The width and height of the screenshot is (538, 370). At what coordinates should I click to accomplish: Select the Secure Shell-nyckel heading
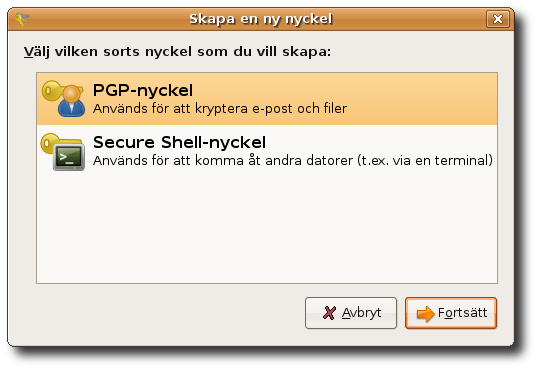click(x=179, y=142)
